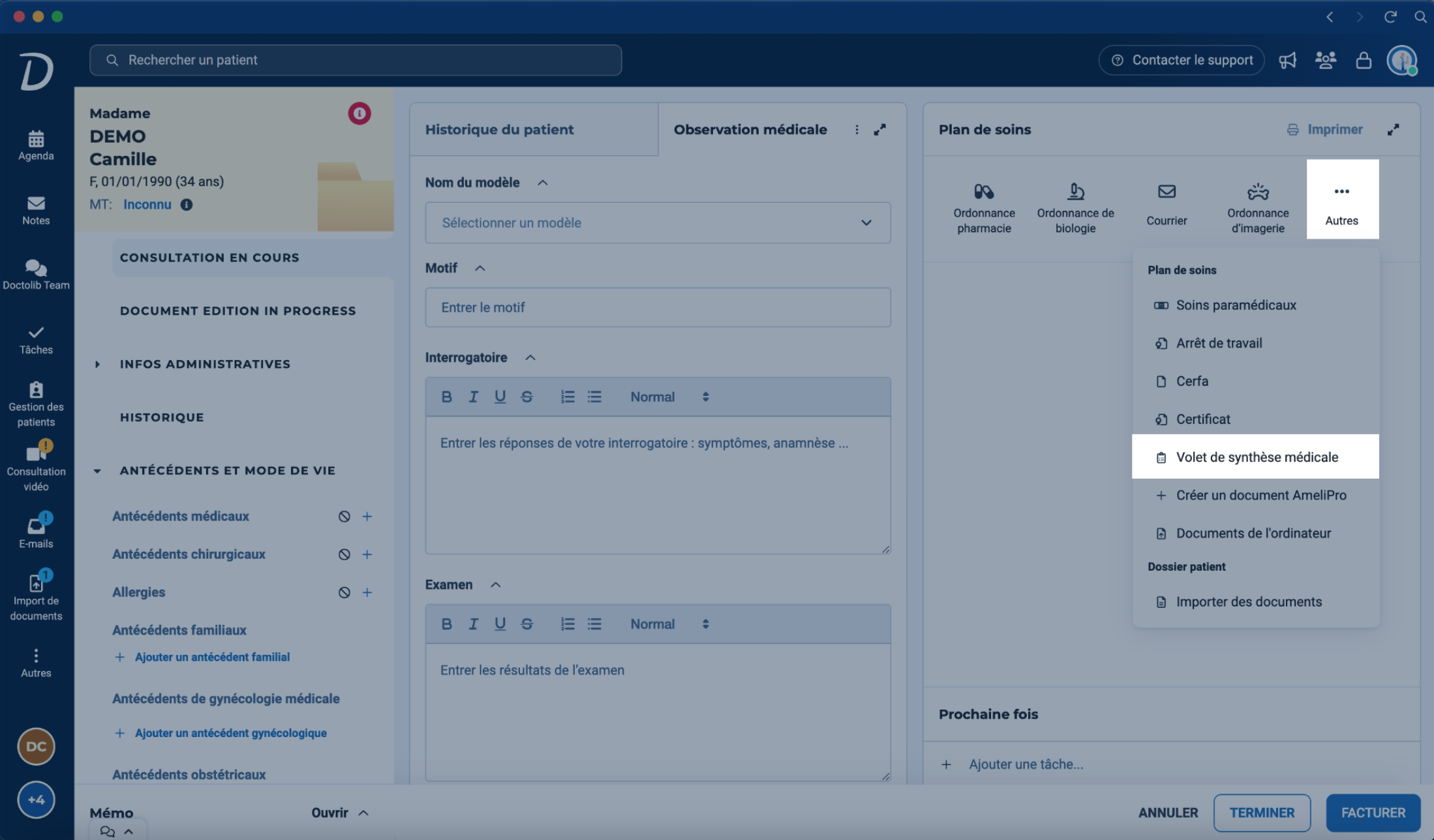
Task: Open Gestion des patients
Action: point(36,404)
